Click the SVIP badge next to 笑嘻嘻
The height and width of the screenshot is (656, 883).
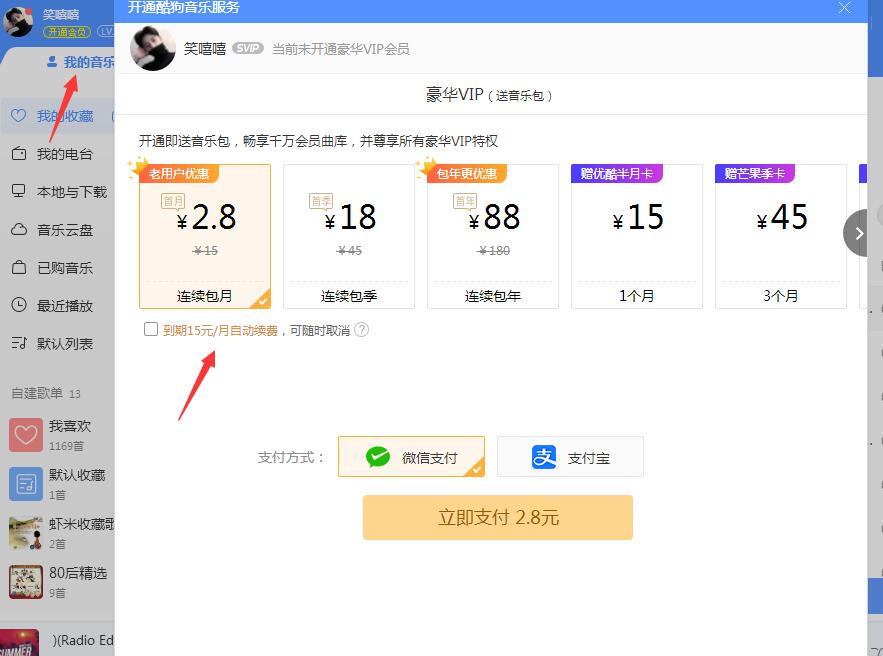tap(248, 48)
